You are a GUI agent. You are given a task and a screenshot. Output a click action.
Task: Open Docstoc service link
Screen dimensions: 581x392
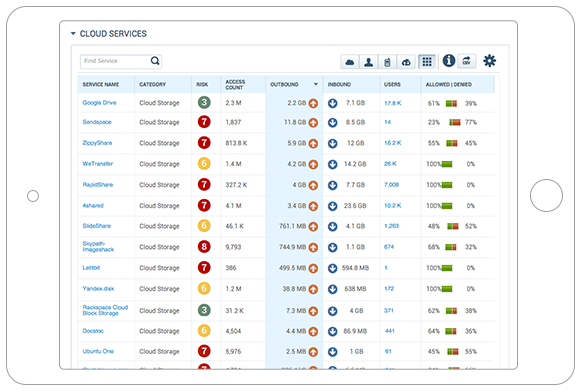93,330
